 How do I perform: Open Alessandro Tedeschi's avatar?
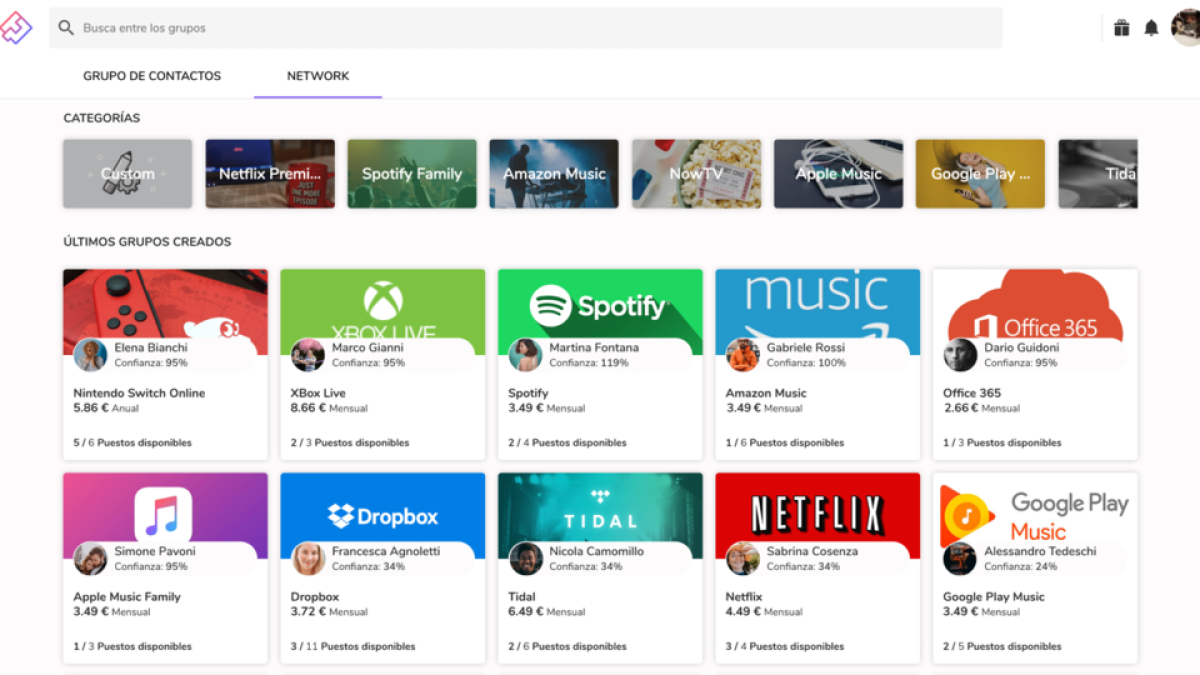point(960,559)
